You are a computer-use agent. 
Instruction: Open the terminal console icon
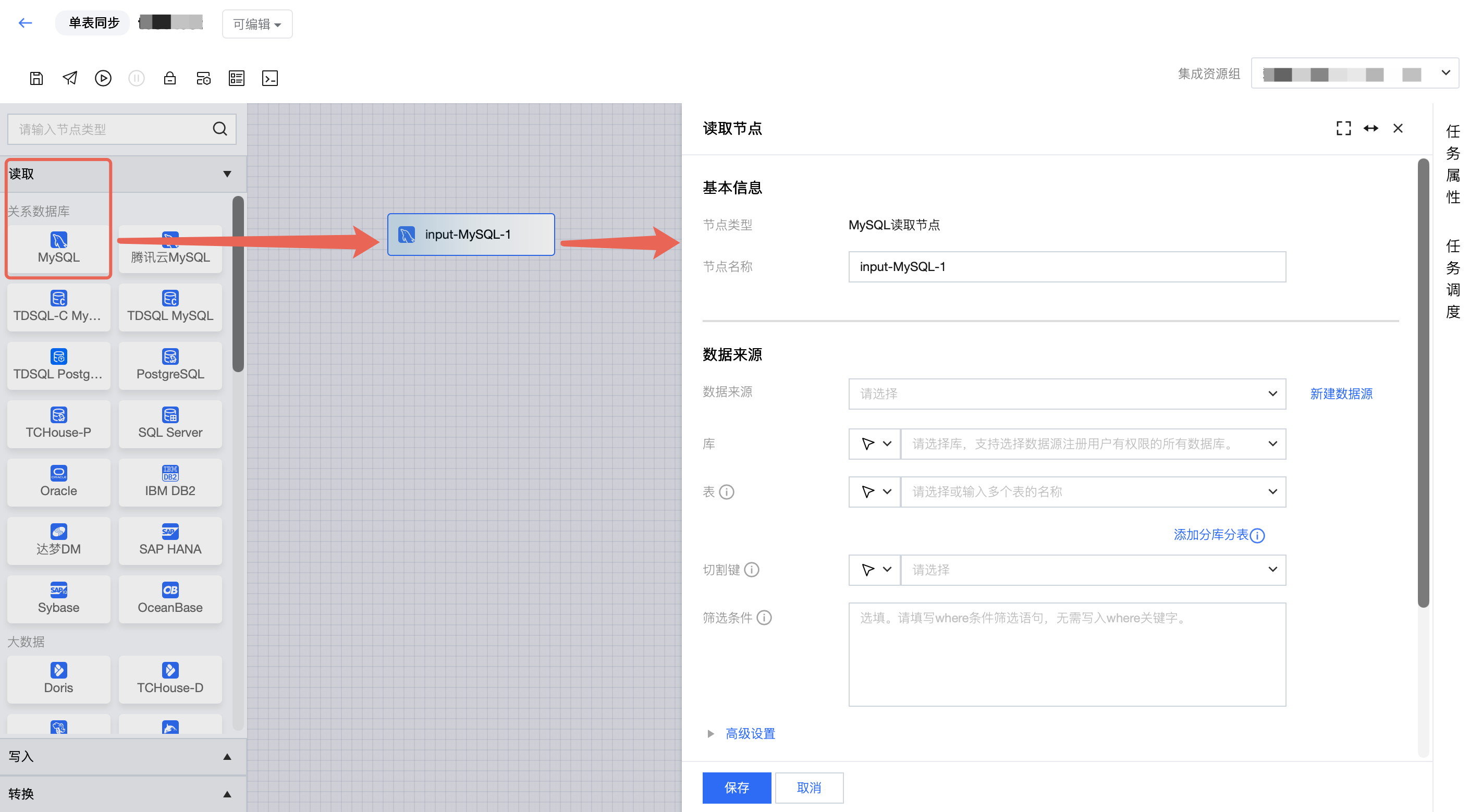click(x=269, y=78)
